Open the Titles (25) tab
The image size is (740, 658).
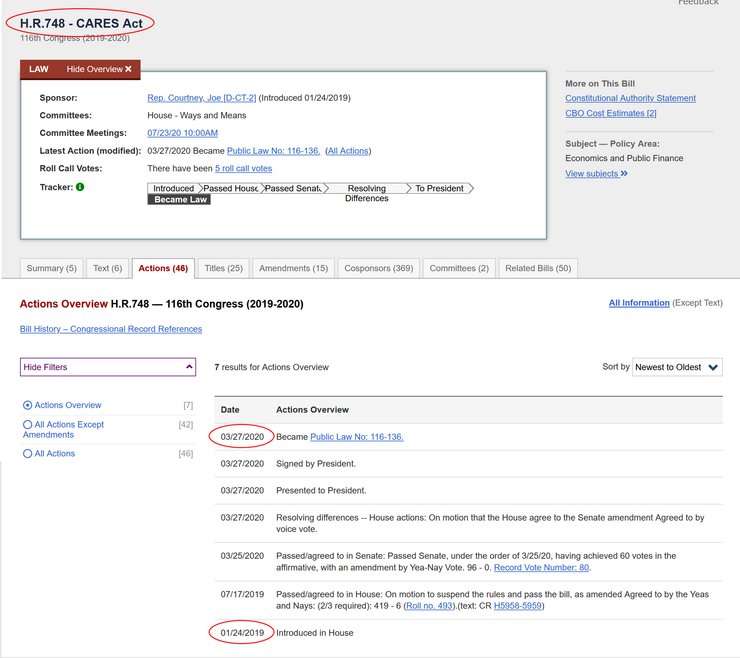point(224,268)
